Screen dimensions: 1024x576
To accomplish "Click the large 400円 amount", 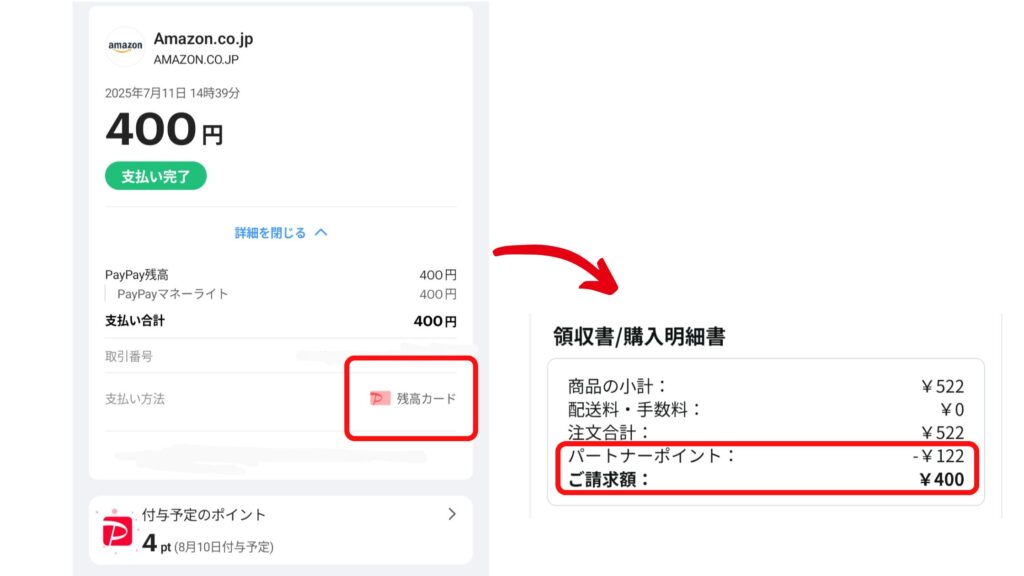I will coord(164,129).
